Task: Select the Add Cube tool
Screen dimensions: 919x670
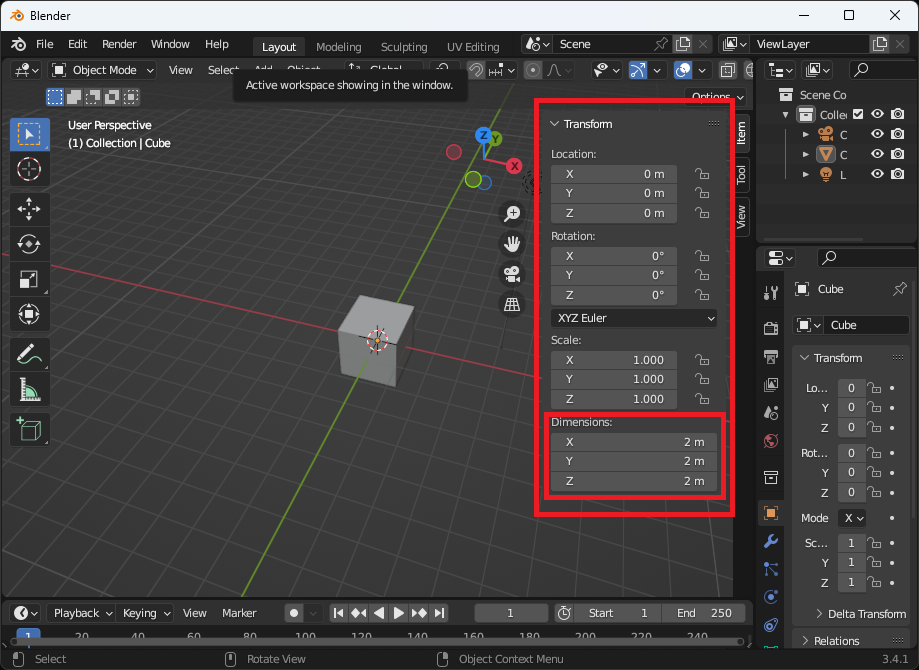Action: [29, 430]
